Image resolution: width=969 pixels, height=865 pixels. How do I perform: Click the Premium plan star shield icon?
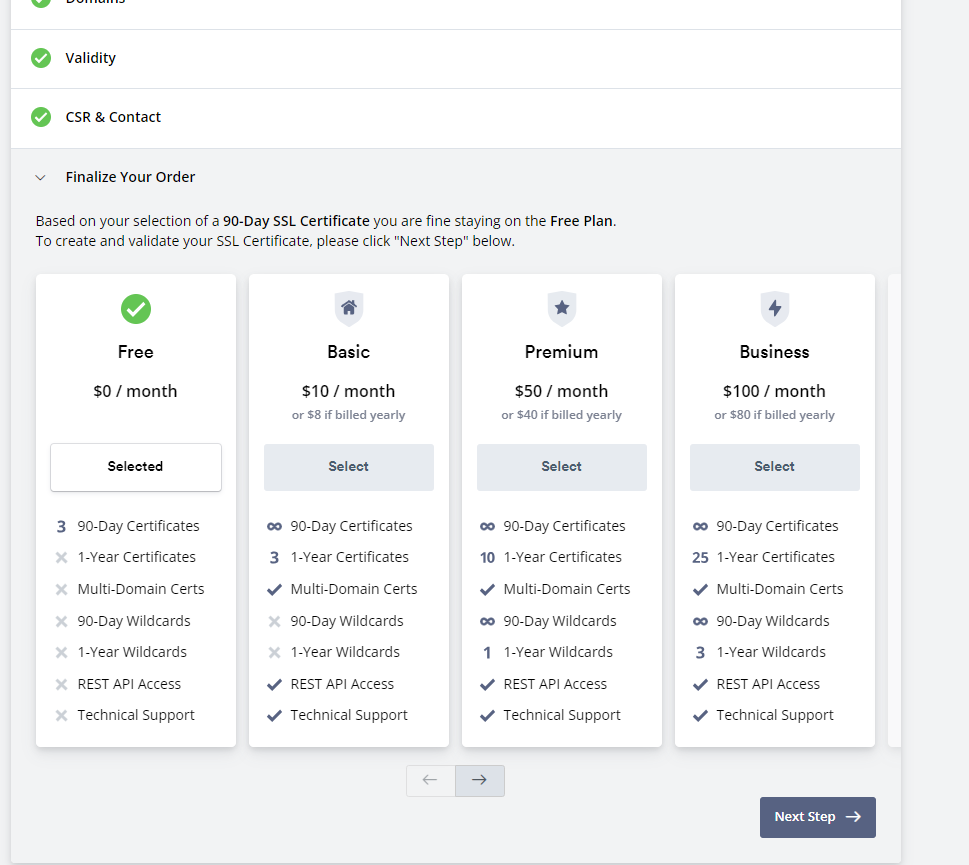(x=561, y=308)
